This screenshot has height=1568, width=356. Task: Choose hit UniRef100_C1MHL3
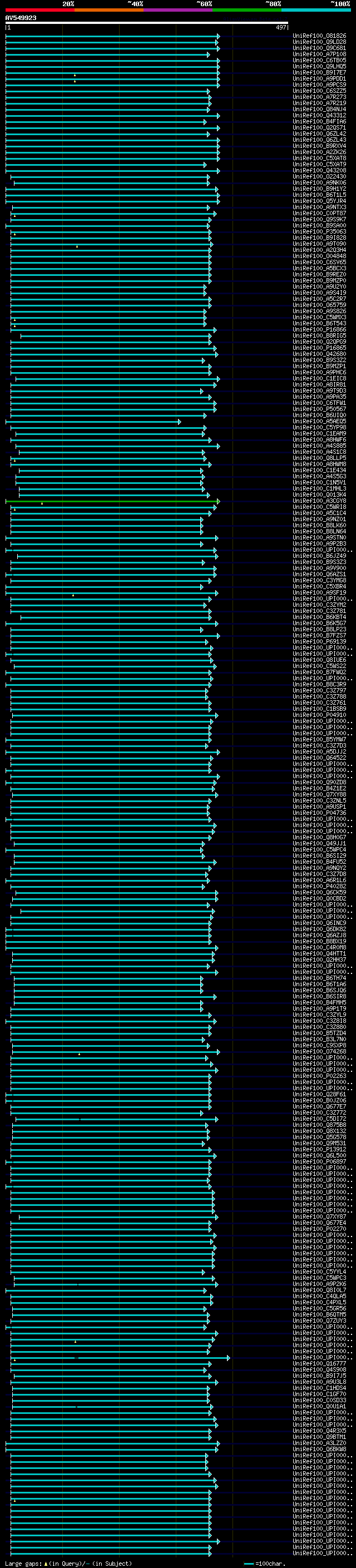click(319, 489)
